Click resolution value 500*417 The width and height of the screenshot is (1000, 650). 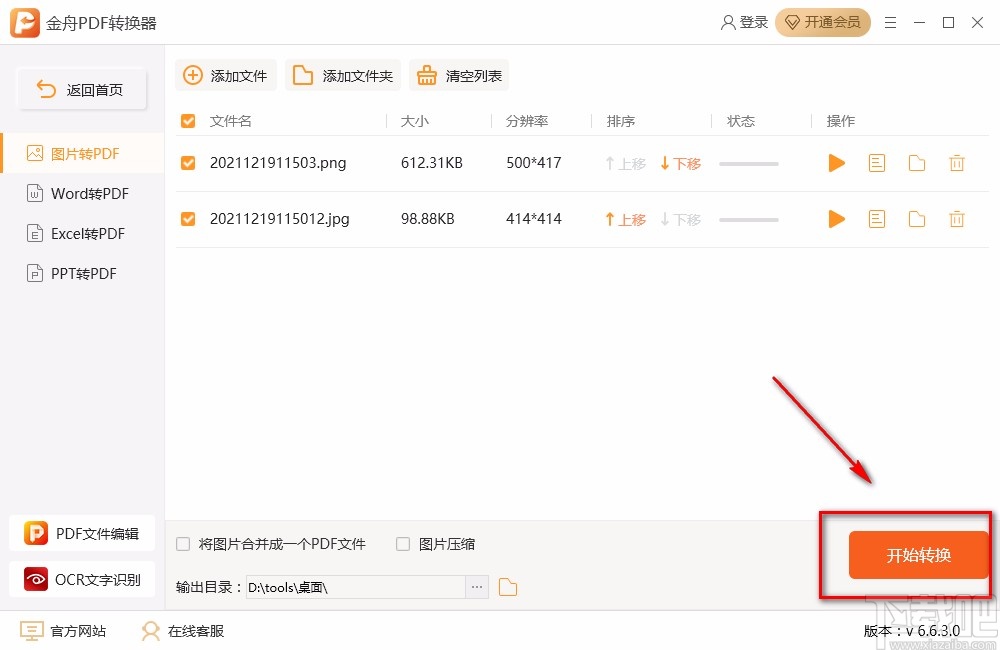pos(534,163)
